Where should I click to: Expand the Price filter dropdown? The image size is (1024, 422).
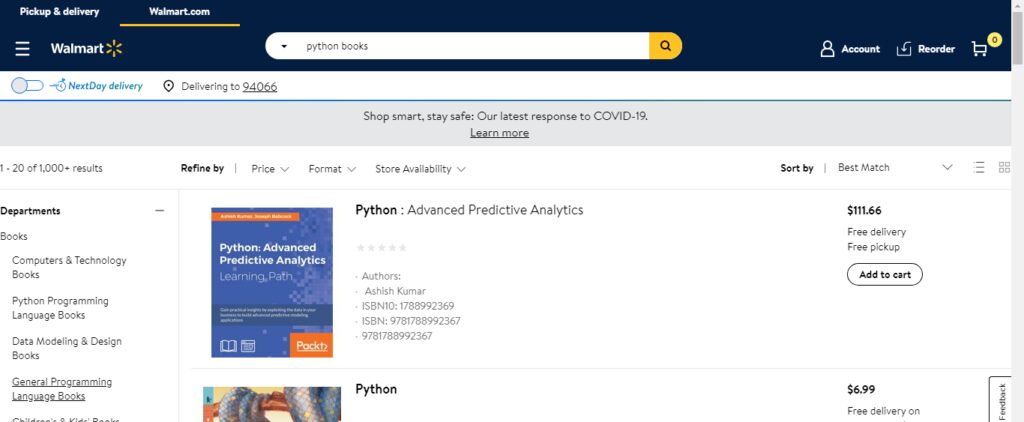(x=270, y=169)
